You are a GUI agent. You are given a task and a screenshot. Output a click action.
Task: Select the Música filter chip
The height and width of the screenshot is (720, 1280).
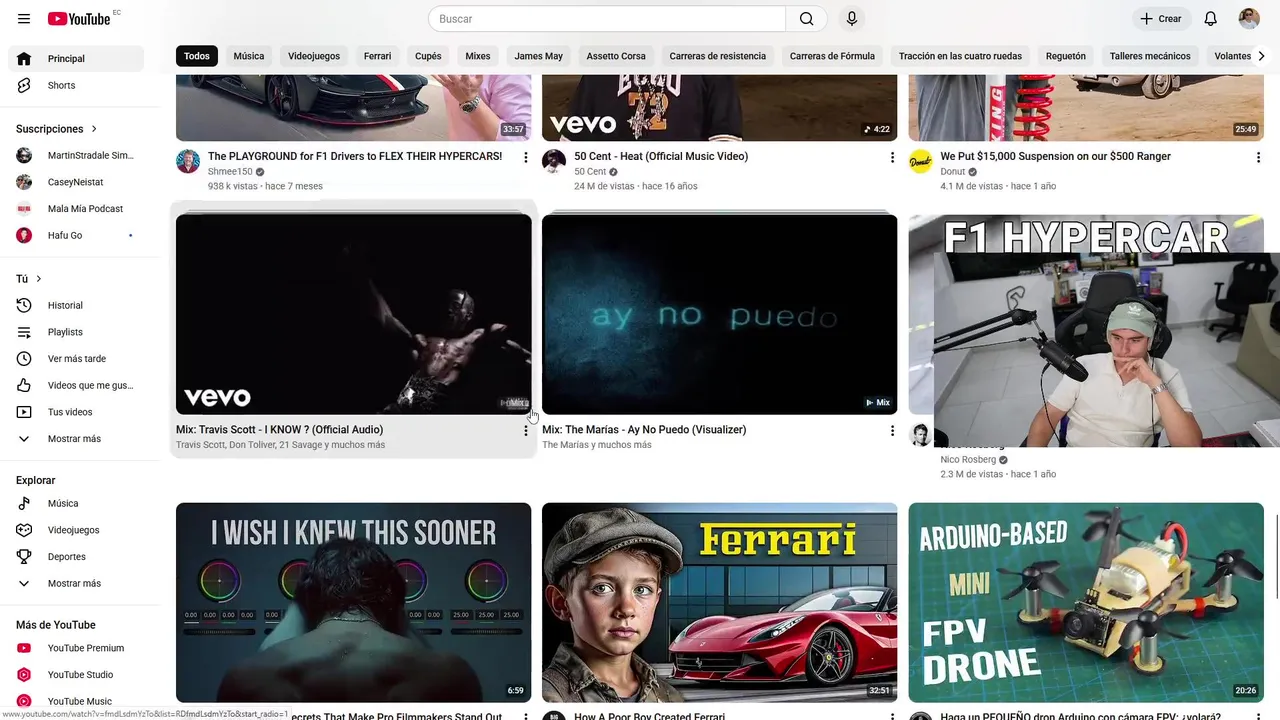[249, 56]
